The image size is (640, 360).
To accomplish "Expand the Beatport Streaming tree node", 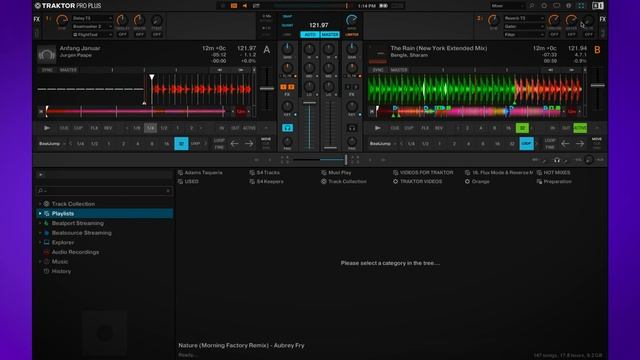I will pyautogui.click(x=40, y=223).
